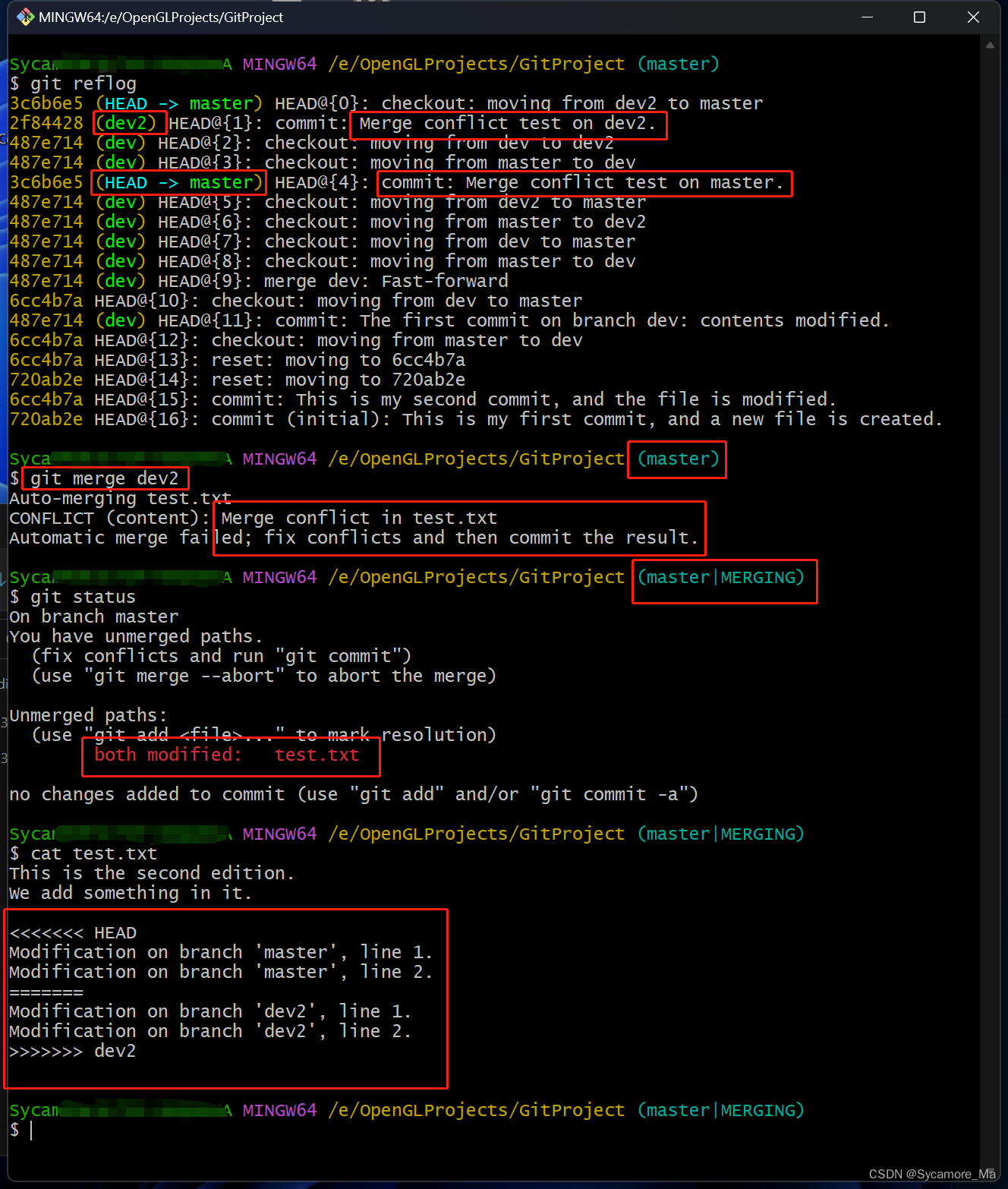The width and height of the screenshot is (1008, 1189).
Task: Click 'Merge conflict in test.txt' message
Action: tap(359, 518)
